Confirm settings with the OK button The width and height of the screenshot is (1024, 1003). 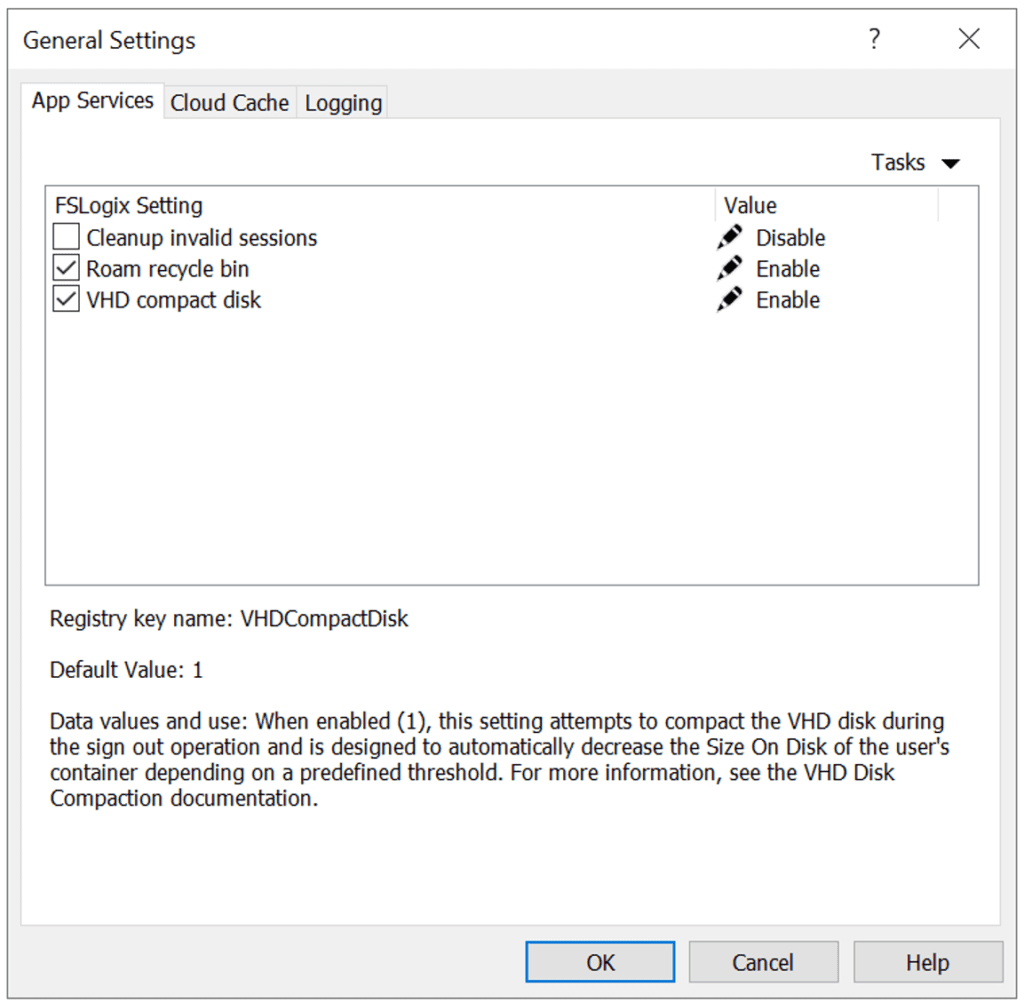pyautogui.click(x=599, y=961)
